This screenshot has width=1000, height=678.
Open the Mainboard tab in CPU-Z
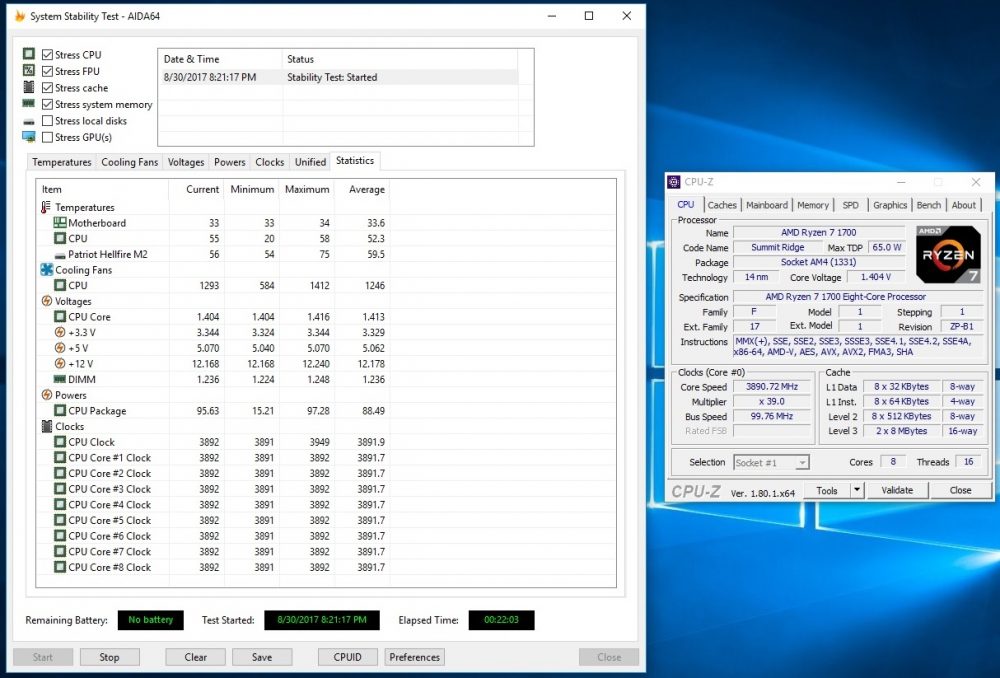pos(767,205)
